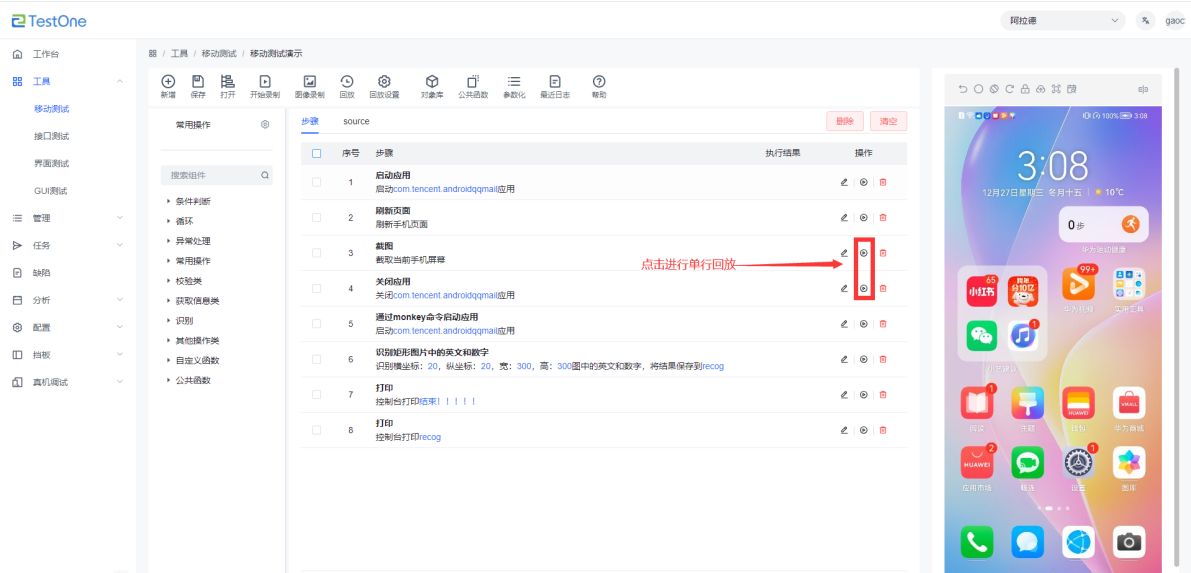The width and height of the screenshot is (1191, 573).
Task: Open the 阿拉德 project dropdown
Action: point(1063,20)
